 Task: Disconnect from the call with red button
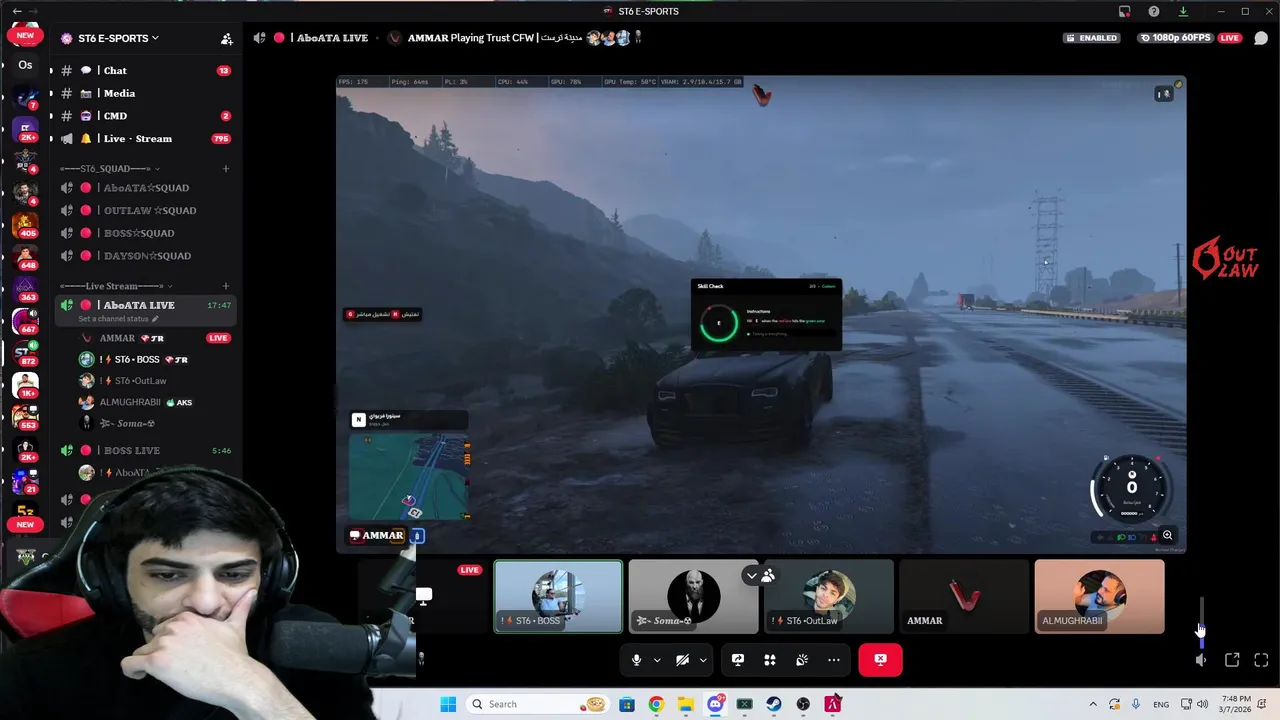(880, 660)
